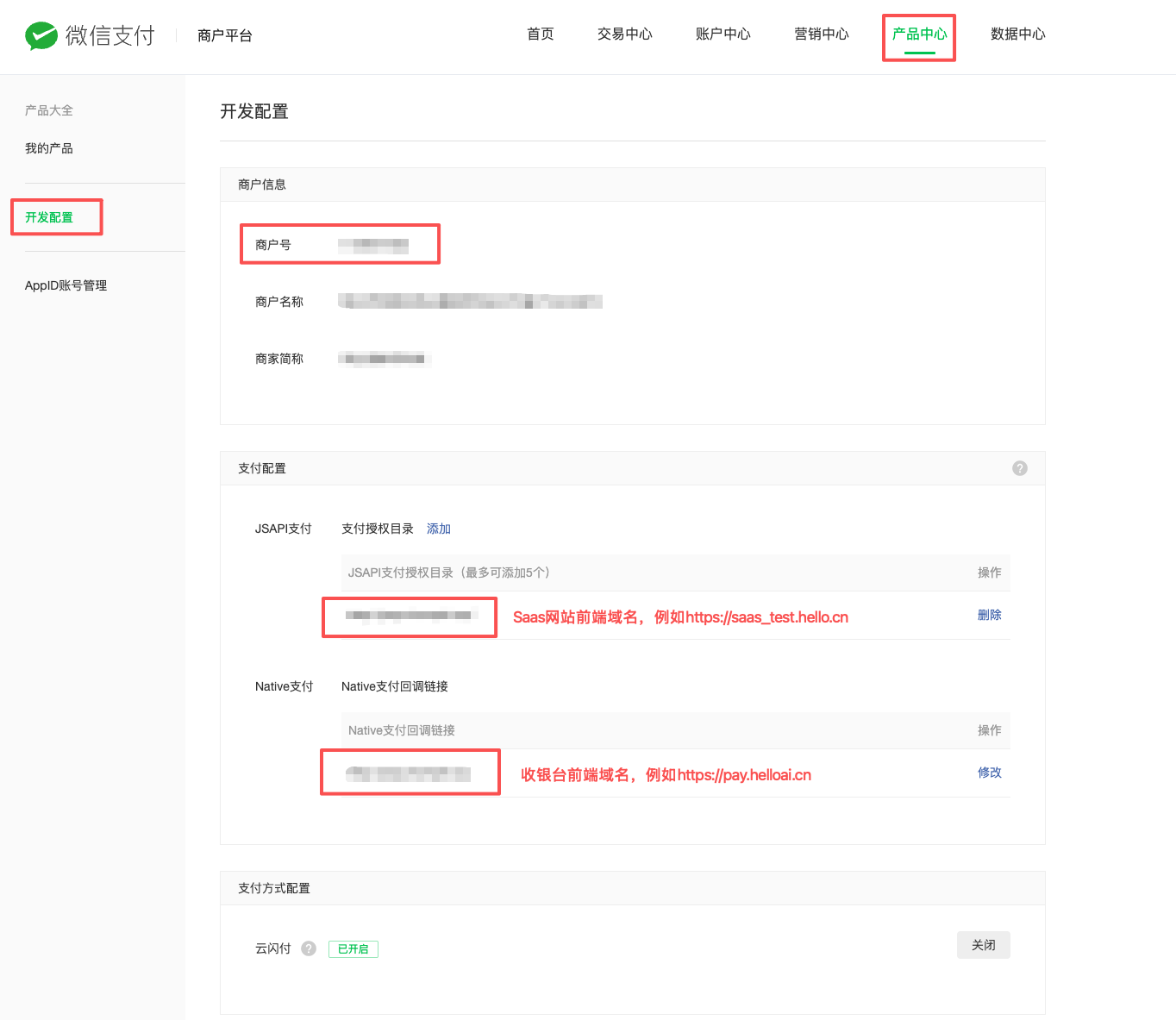
Task: Click the 支付授权目录 label
Action: [x=378, y=529]
